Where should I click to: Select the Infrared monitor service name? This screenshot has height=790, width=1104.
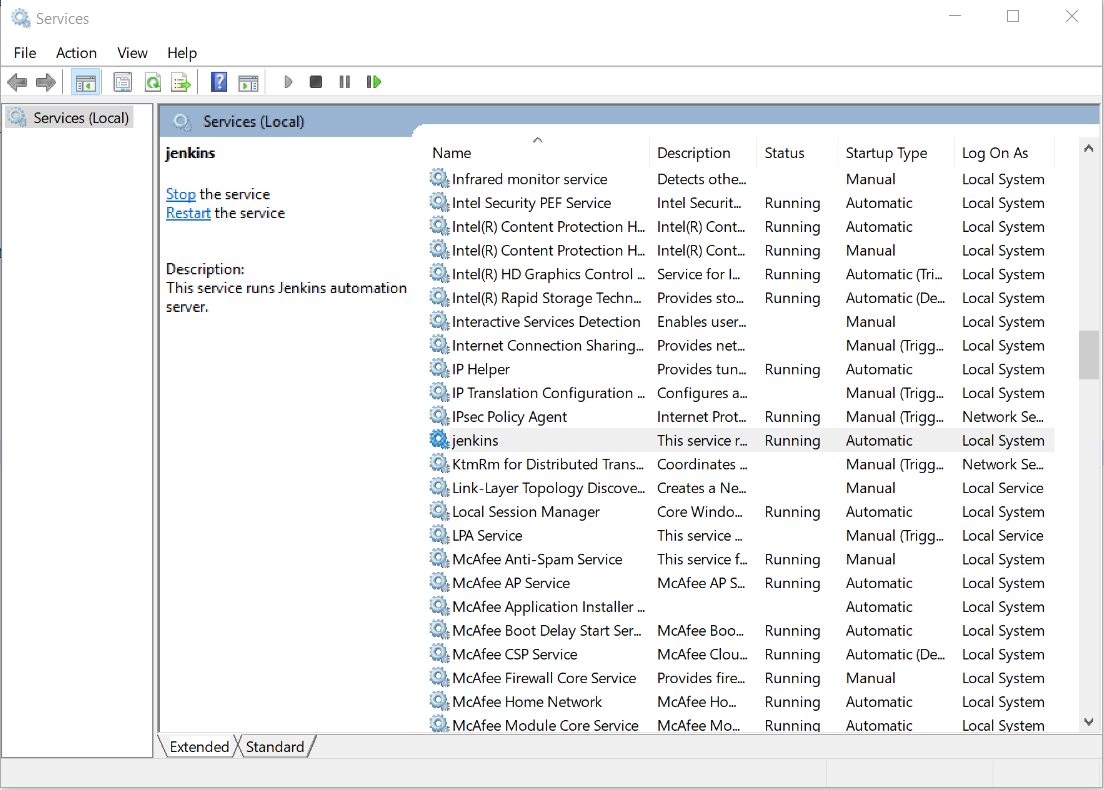529,179
